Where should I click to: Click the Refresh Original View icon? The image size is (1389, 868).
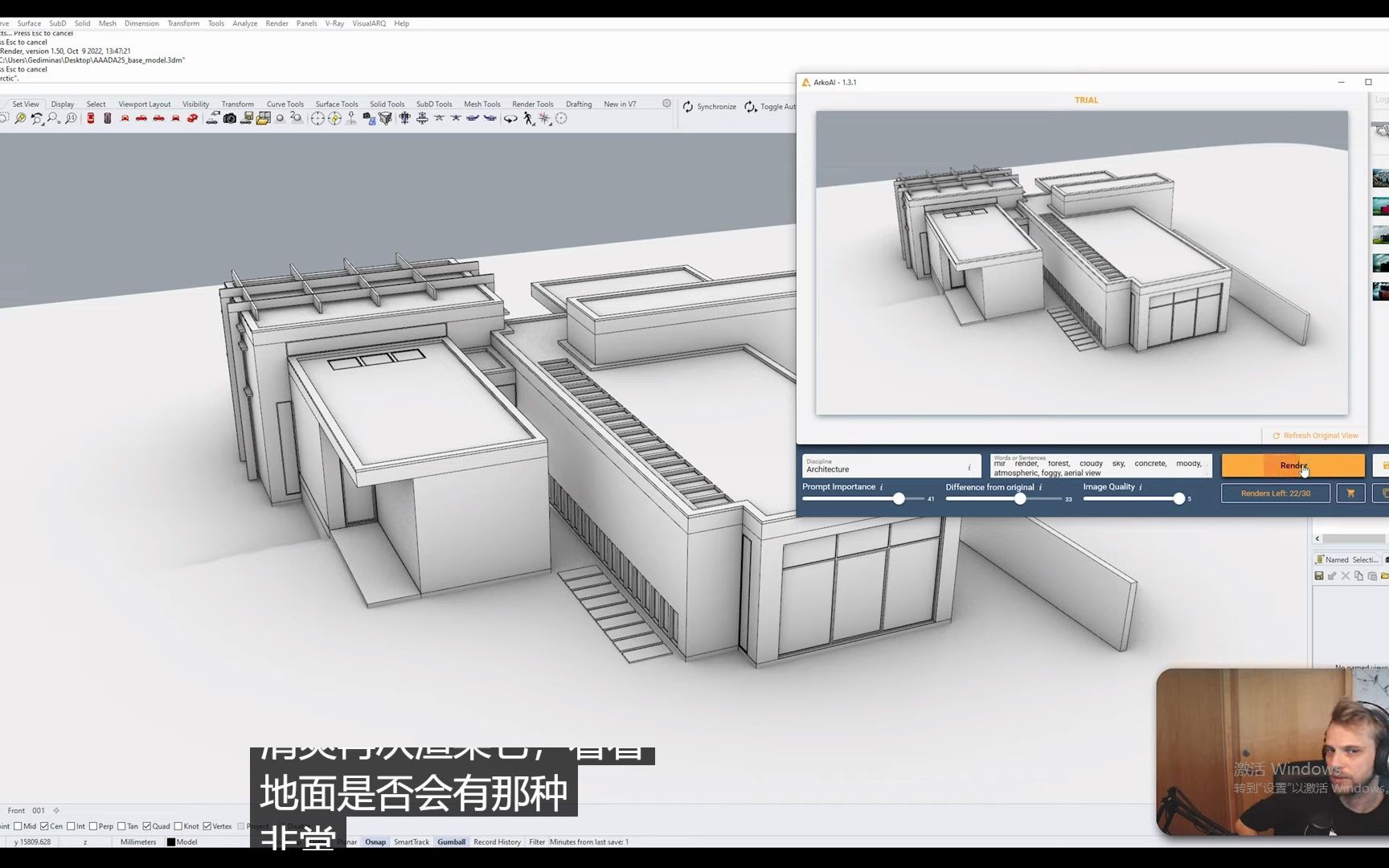point(1276,435)
